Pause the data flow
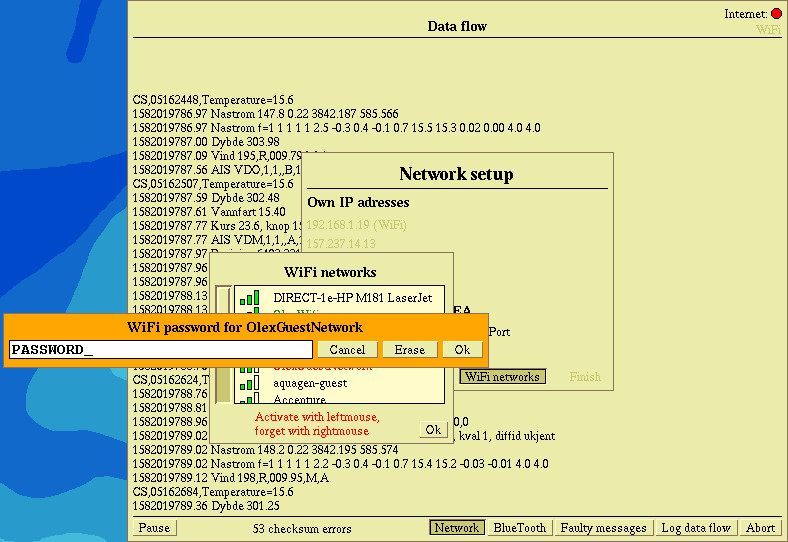The height and width of the screenshot is (542, 788). 154,528
